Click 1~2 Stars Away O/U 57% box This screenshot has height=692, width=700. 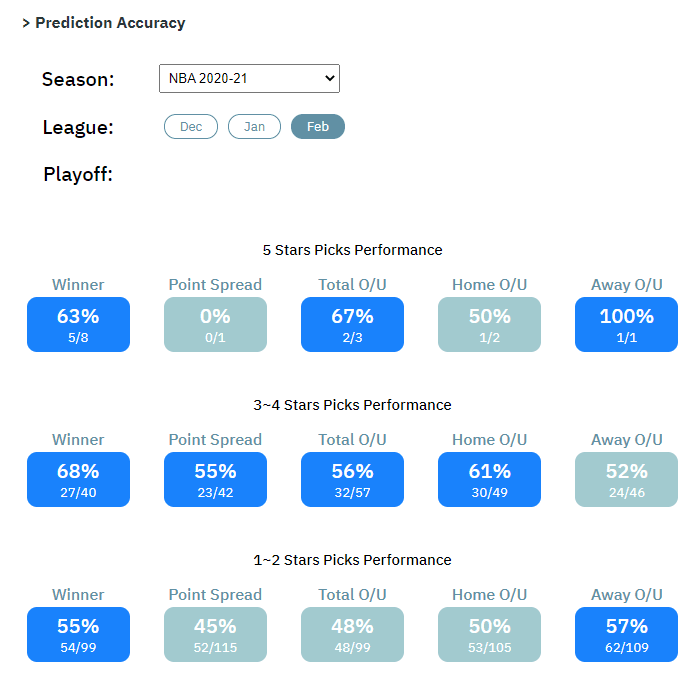pyautogui.click(x=626, y=634)
